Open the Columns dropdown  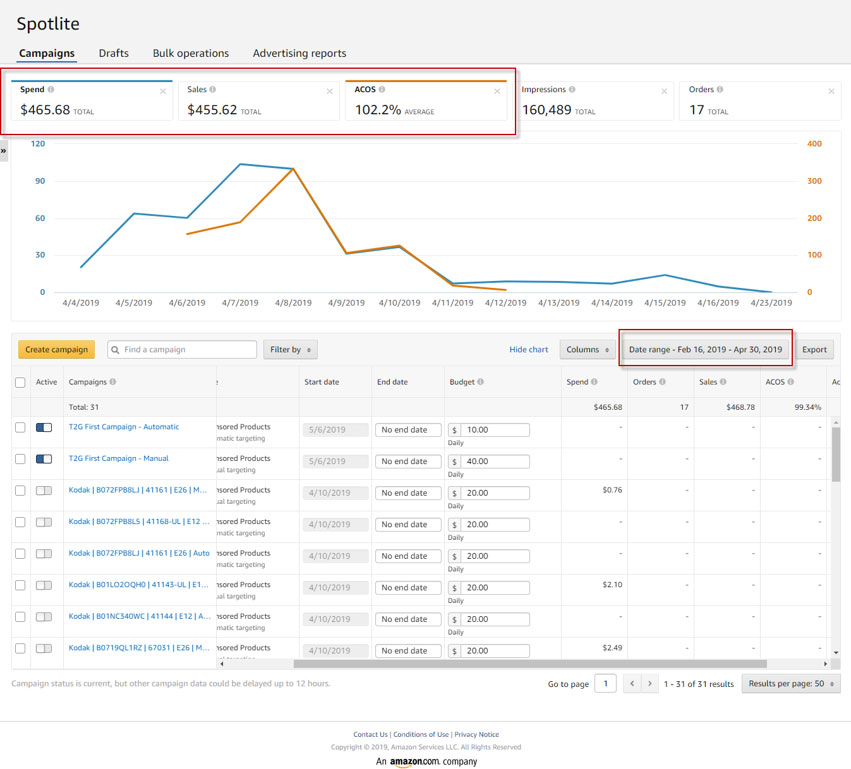[587, 350]
